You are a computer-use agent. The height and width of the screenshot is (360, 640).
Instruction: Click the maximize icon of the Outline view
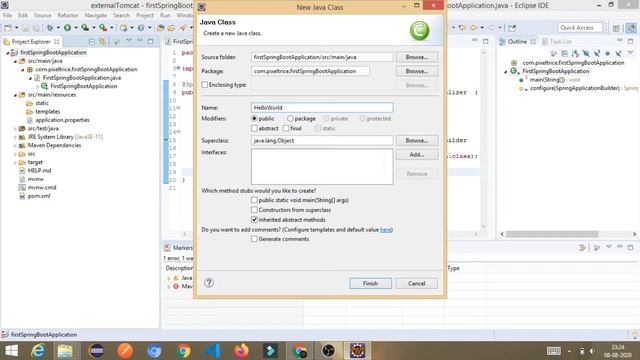coord(631,41)
